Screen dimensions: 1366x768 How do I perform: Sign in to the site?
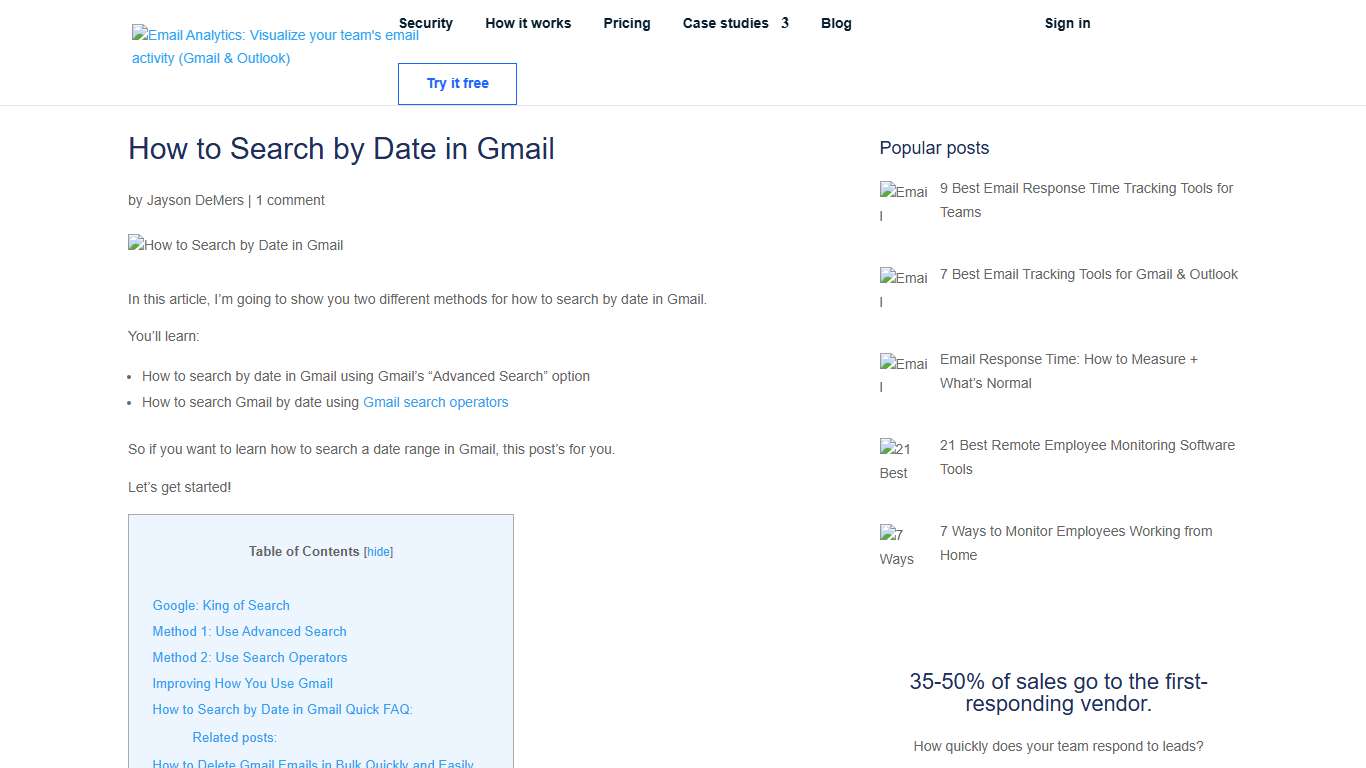click(1067, 23)
